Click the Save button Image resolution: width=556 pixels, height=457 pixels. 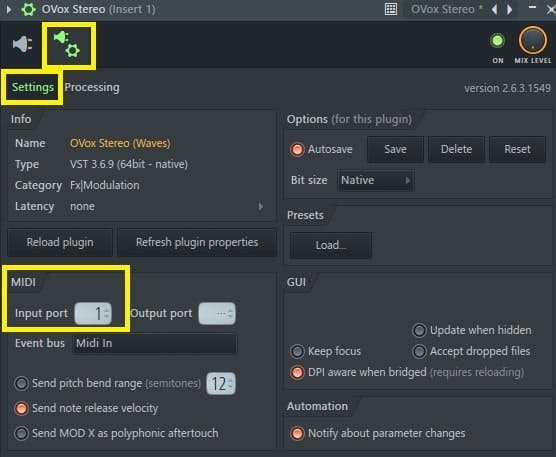[395, 149]
